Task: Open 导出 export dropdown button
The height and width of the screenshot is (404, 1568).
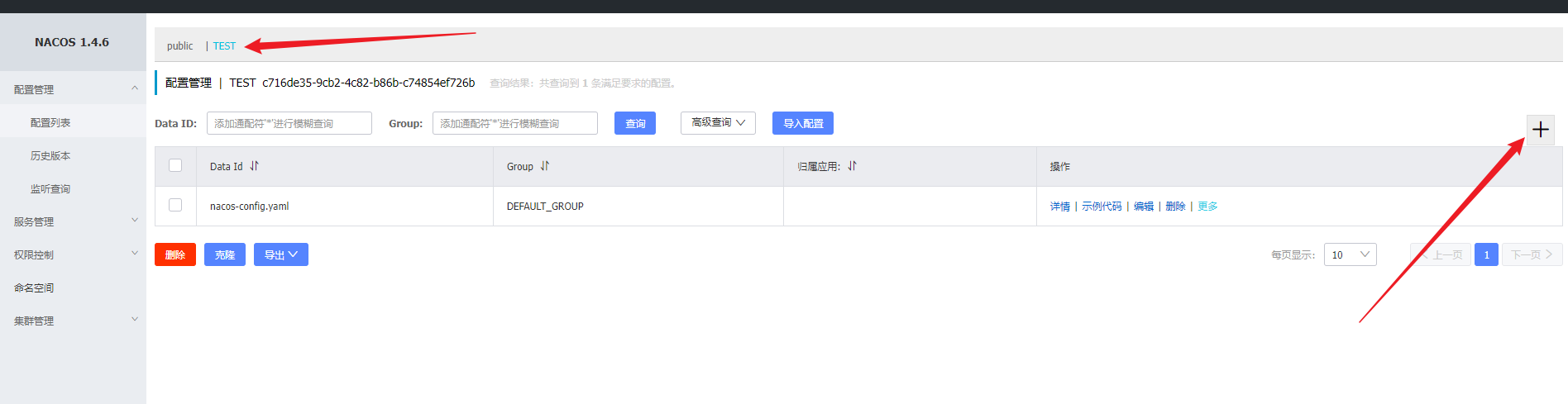Action: tap(280, 254)
